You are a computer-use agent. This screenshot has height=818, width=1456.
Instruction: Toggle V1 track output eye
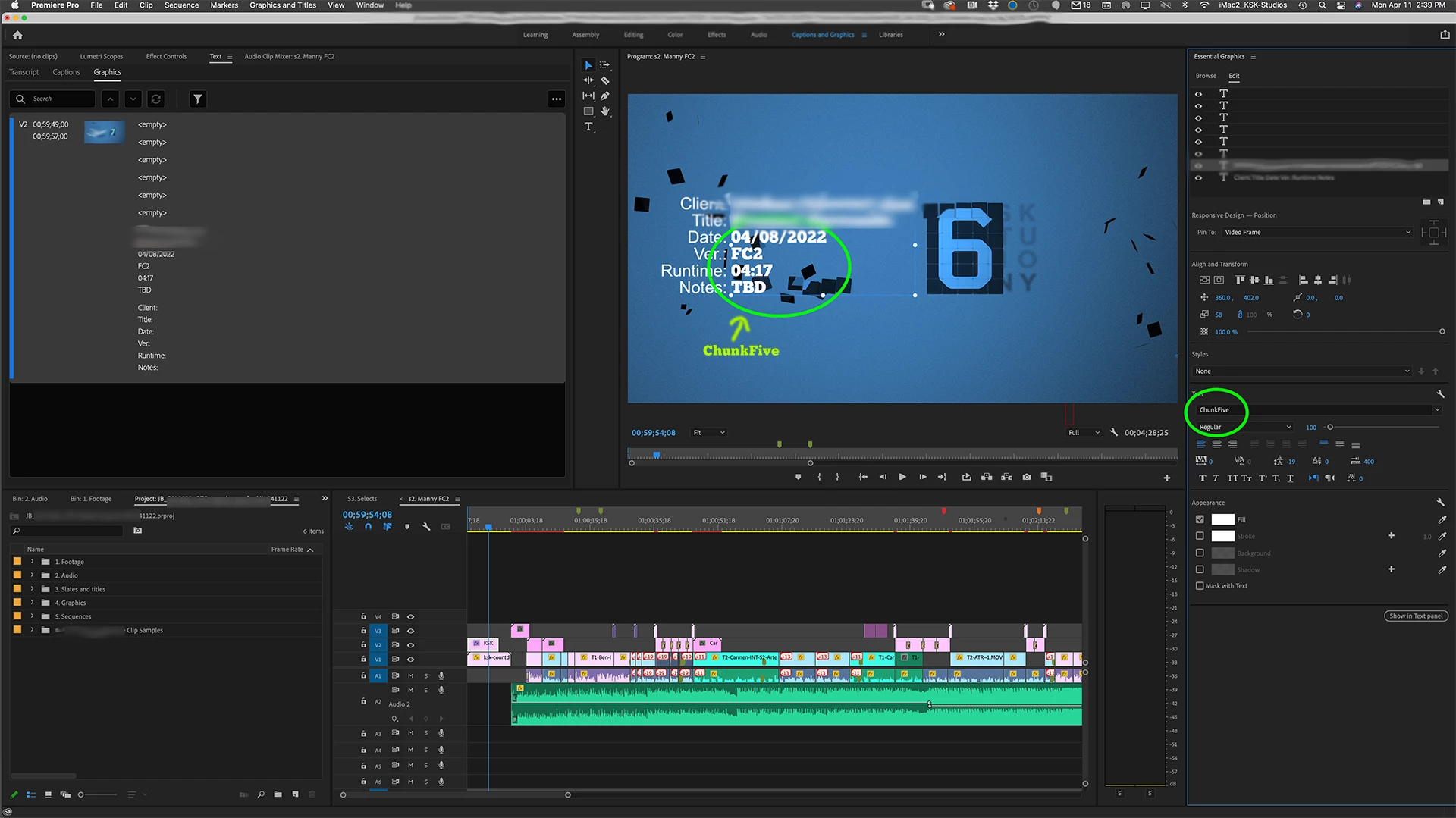[410, 660]
